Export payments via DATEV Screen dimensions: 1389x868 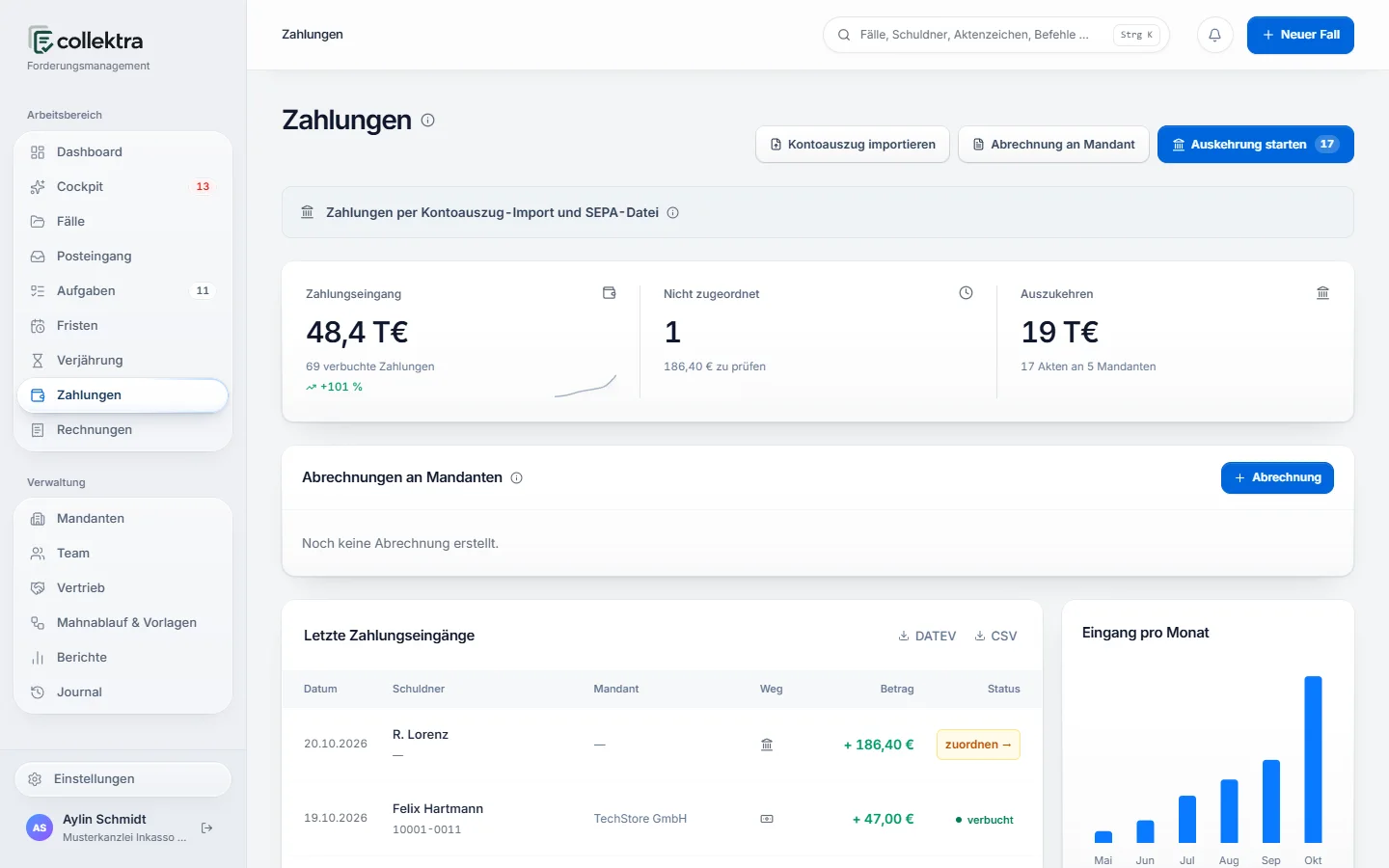click(927, 637)
